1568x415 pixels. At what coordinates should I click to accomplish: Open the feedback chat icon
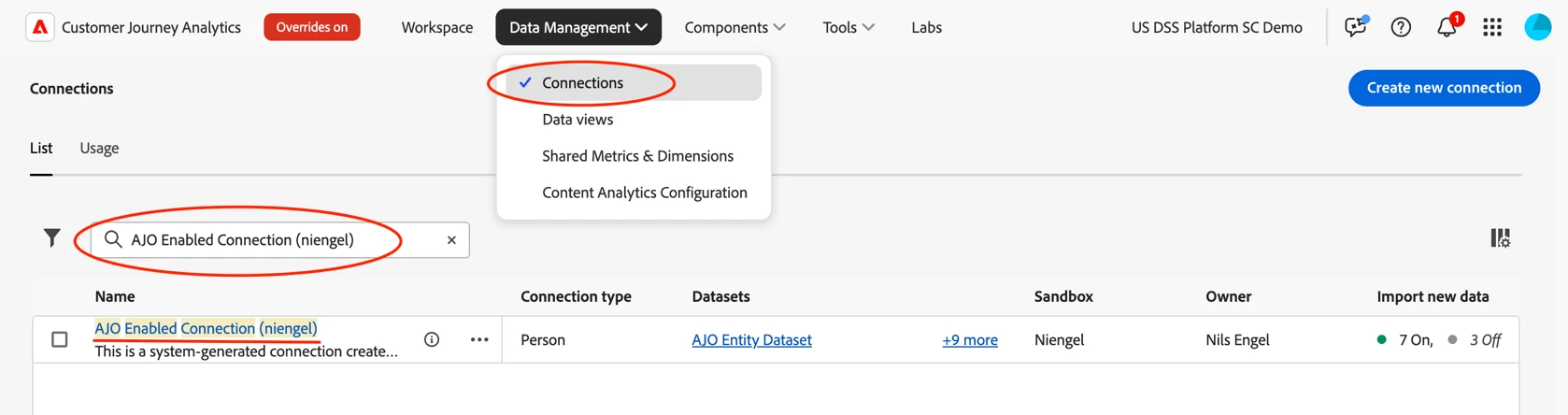tap(1355, 27)
